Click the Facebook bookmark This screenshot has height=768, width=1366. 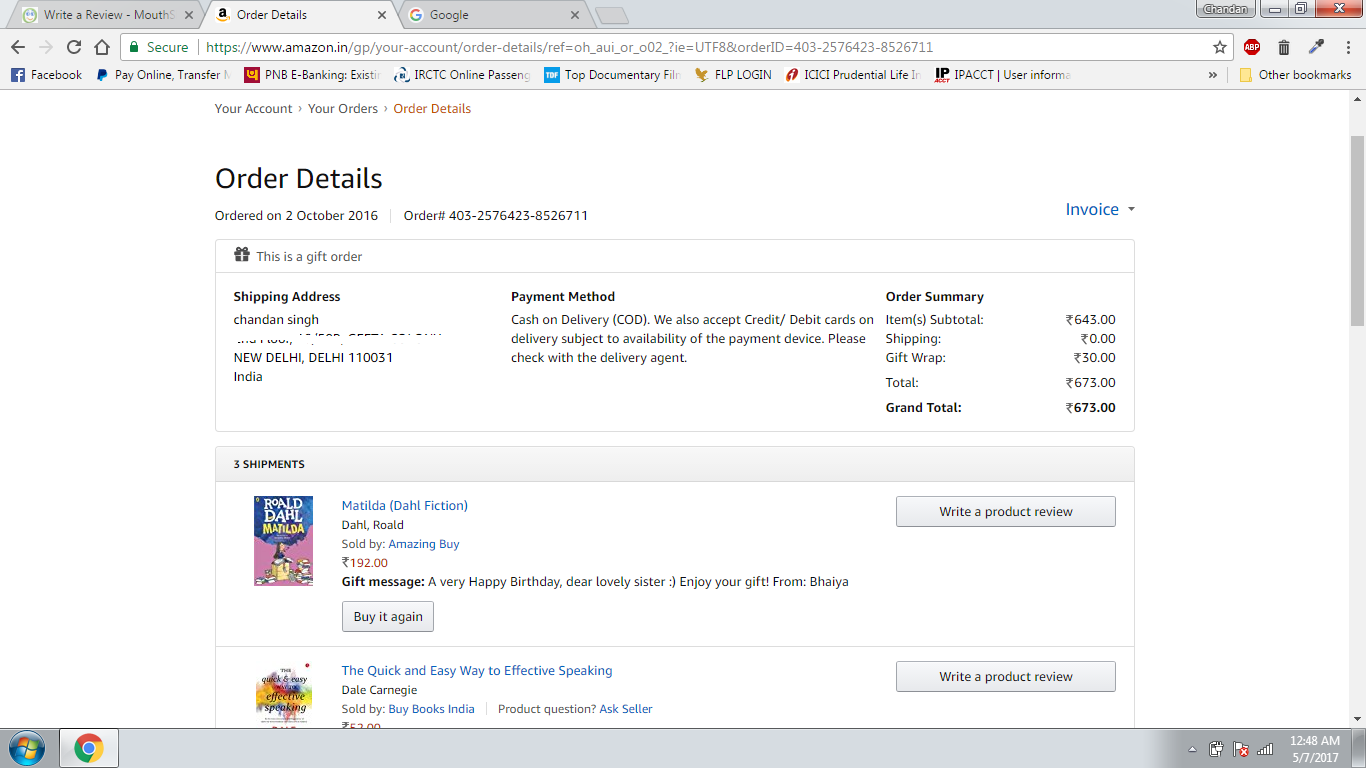tap(46, 75)
